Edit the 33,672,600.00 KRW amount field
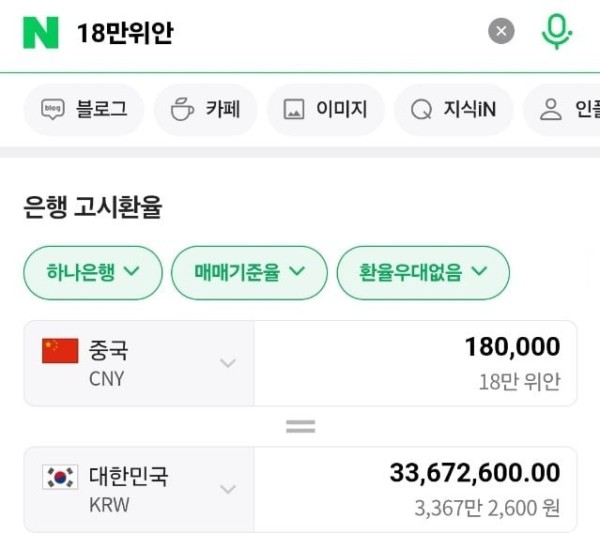The image size is (600, 549). pos(416,489)
